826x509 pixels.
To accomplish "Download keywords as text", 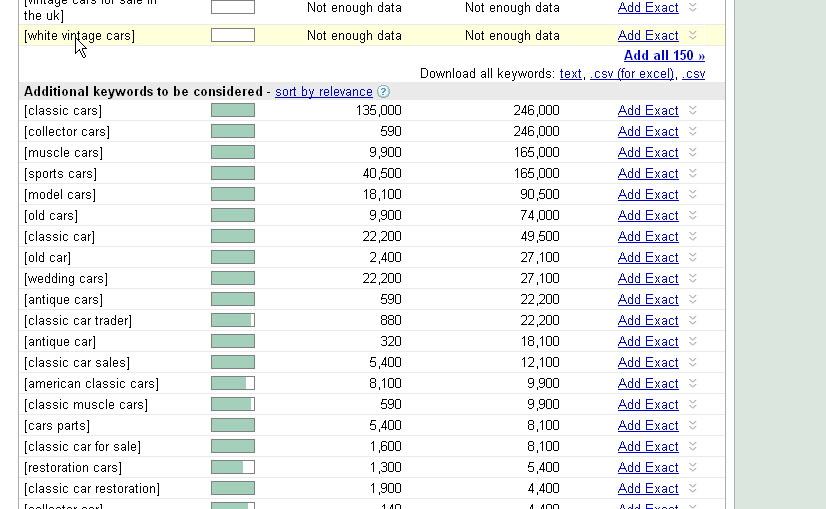I will (570, 73).
